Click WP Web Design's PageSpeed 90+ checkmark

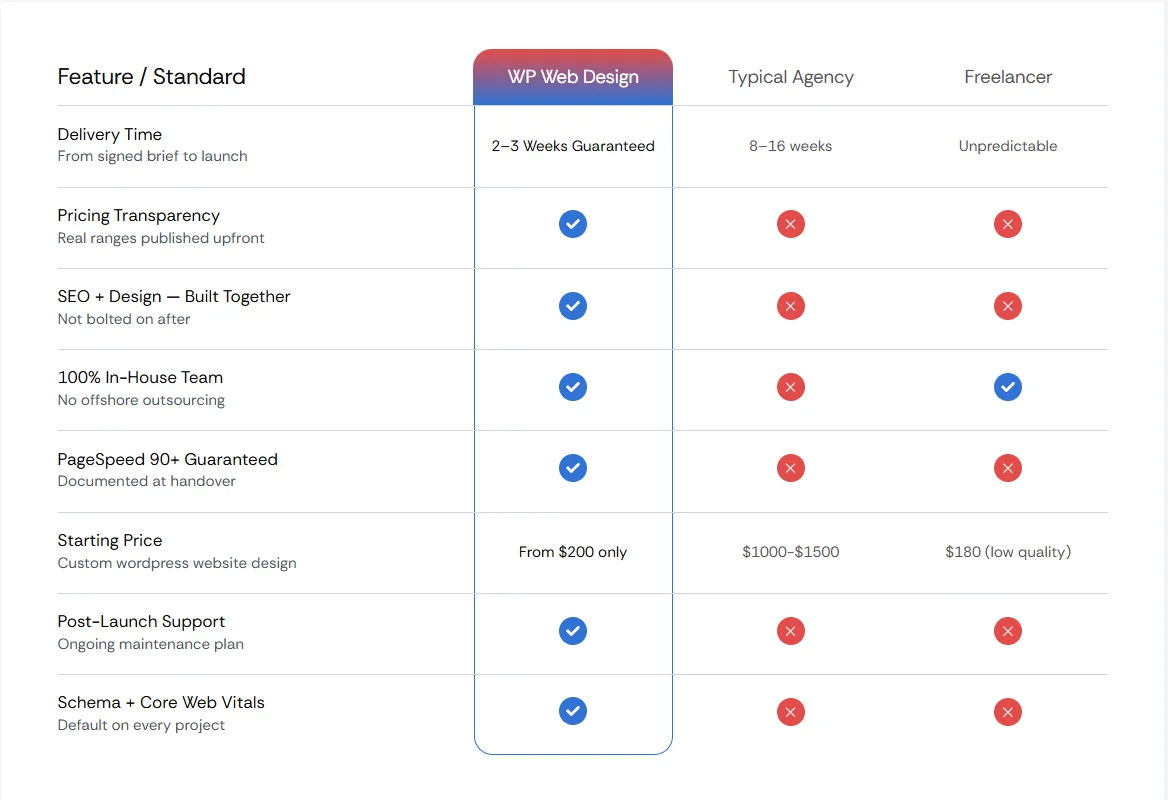(573, 468)
